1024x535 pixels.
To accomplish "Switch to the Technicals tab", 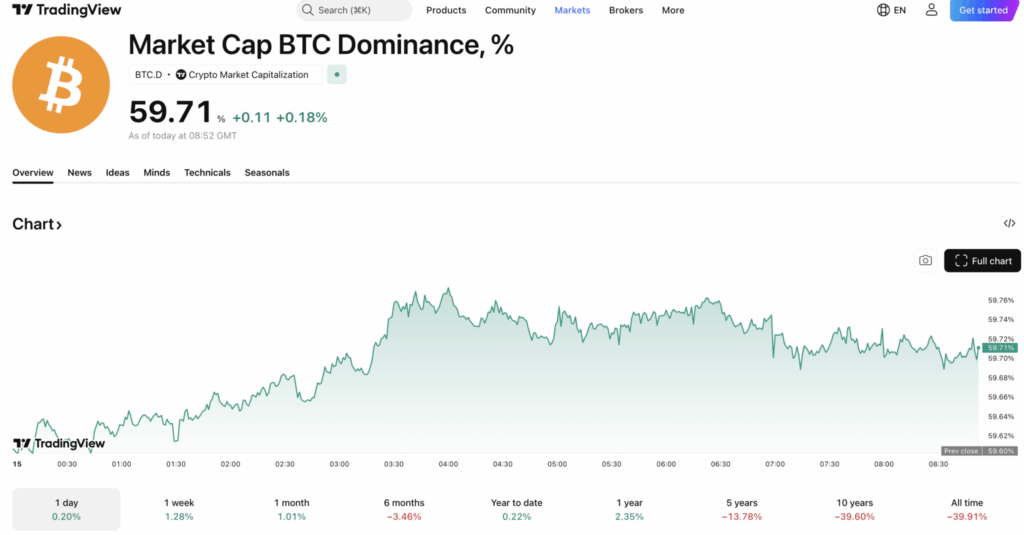I will 207,172.
